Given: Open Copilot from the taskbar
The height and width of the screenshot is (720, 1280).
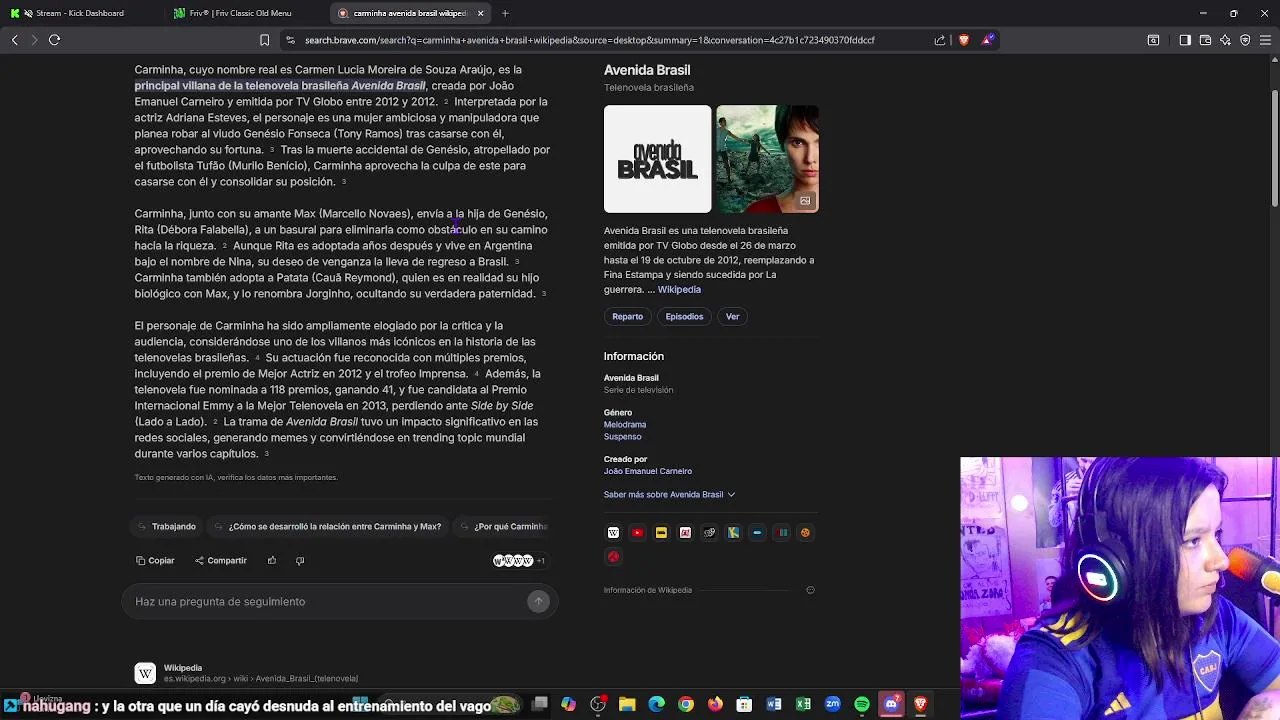Looking at the screenshot, I should (x=568, y=705).
